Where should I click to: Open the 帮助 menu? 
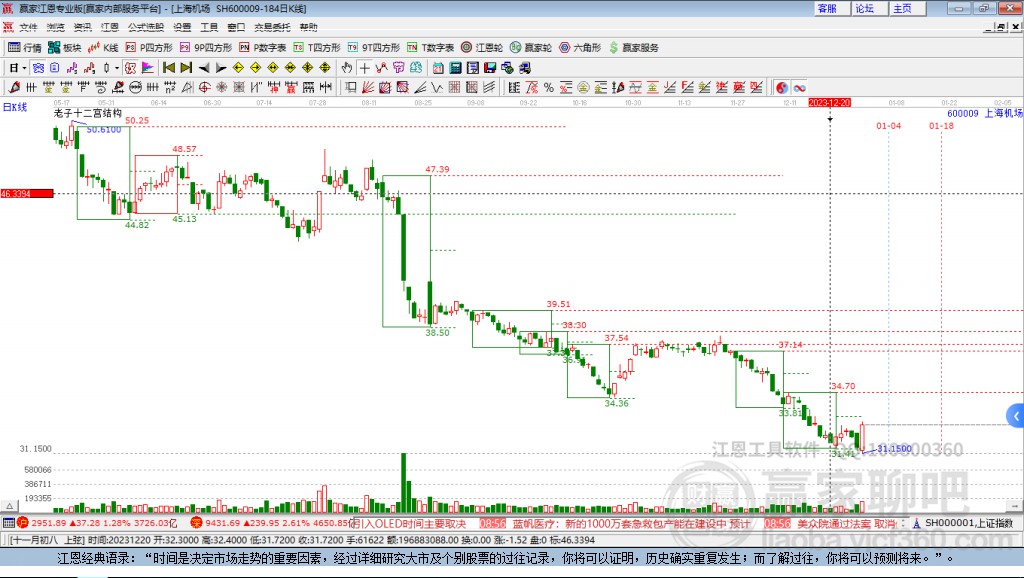308,27
